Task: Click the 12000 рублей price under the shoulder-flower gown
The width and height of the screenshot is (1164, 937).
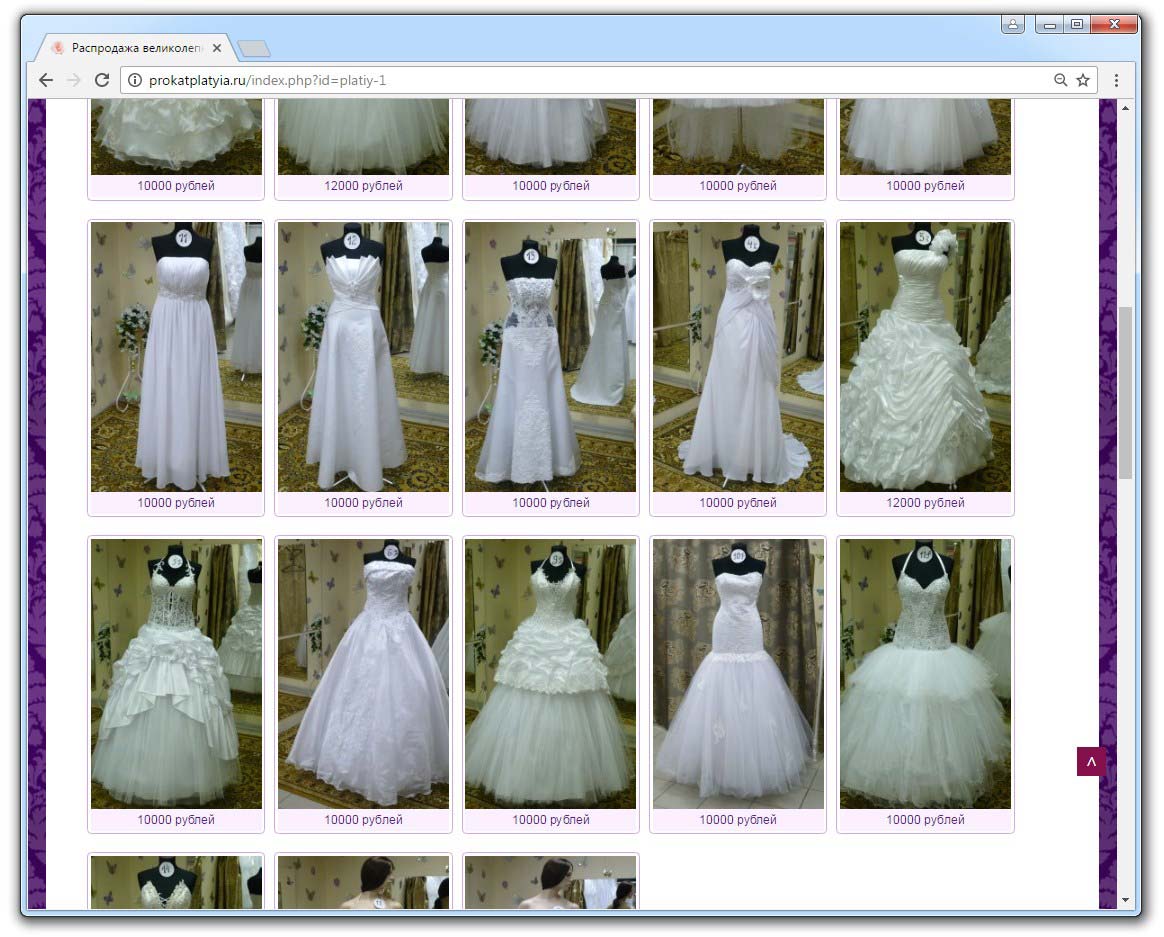Action: pyautogui.click(x=926, y=503)
